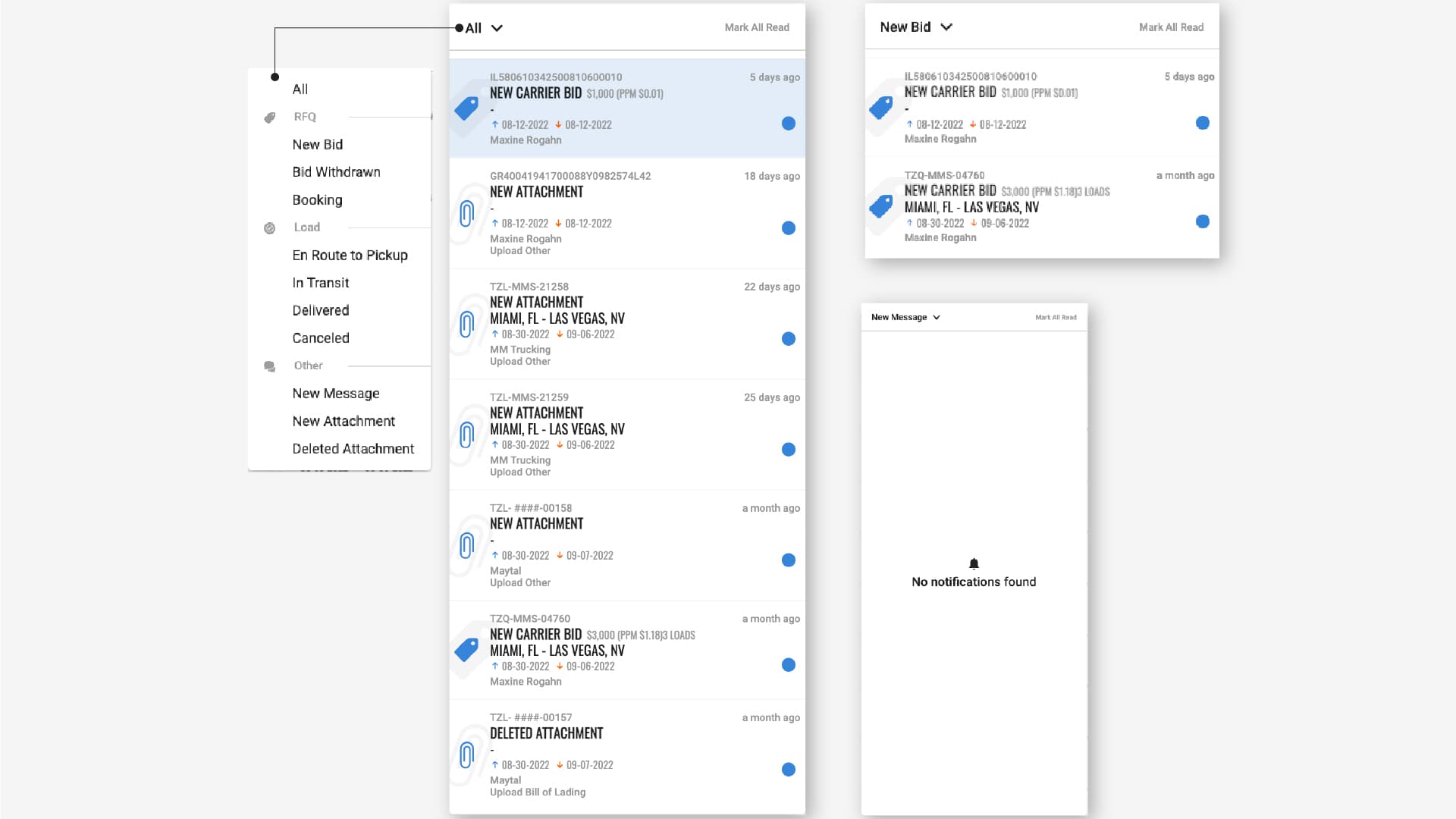1456x819 pixels.
Task: Open TZL-MMS-21259 notification
Action: point(627,435)
